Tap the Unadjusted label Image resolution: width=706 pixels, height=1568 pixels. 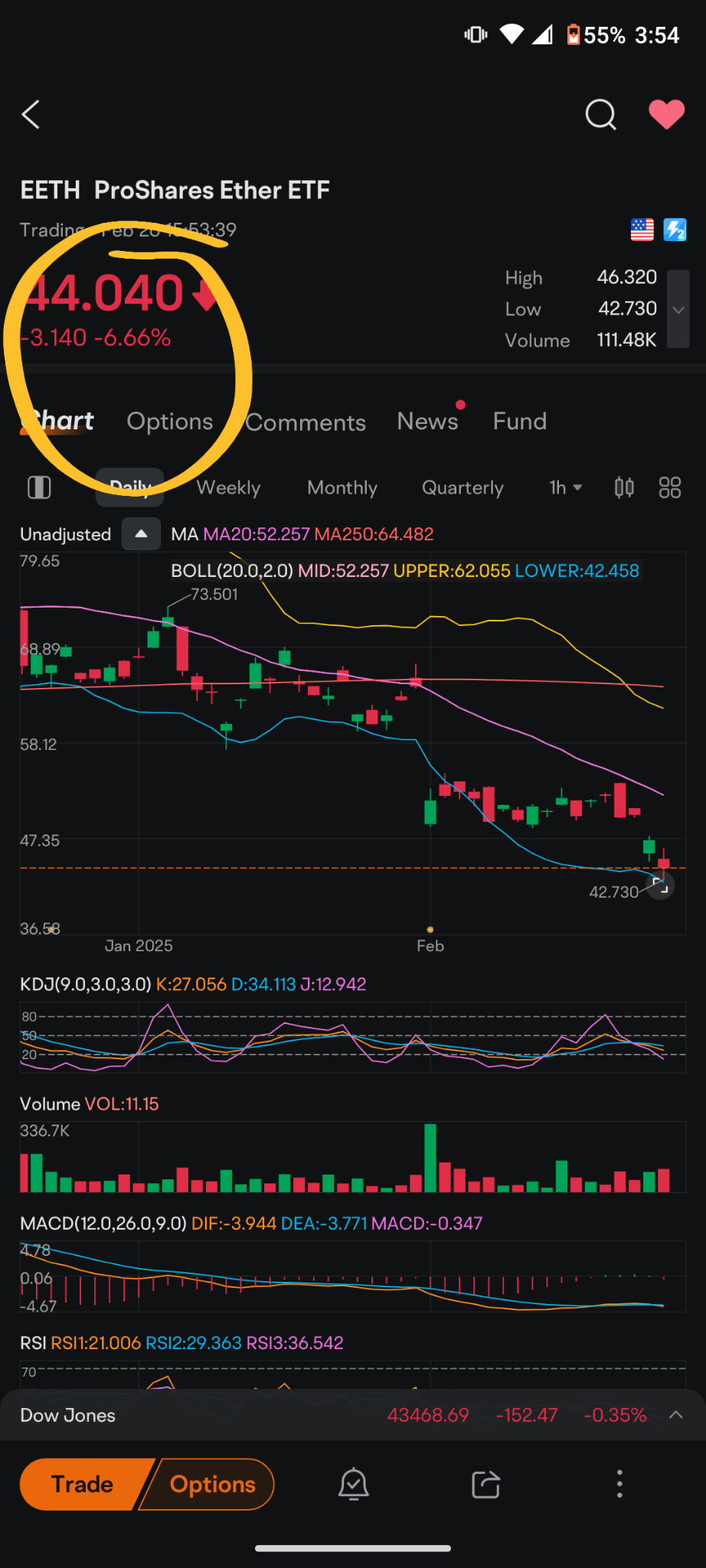65,534
